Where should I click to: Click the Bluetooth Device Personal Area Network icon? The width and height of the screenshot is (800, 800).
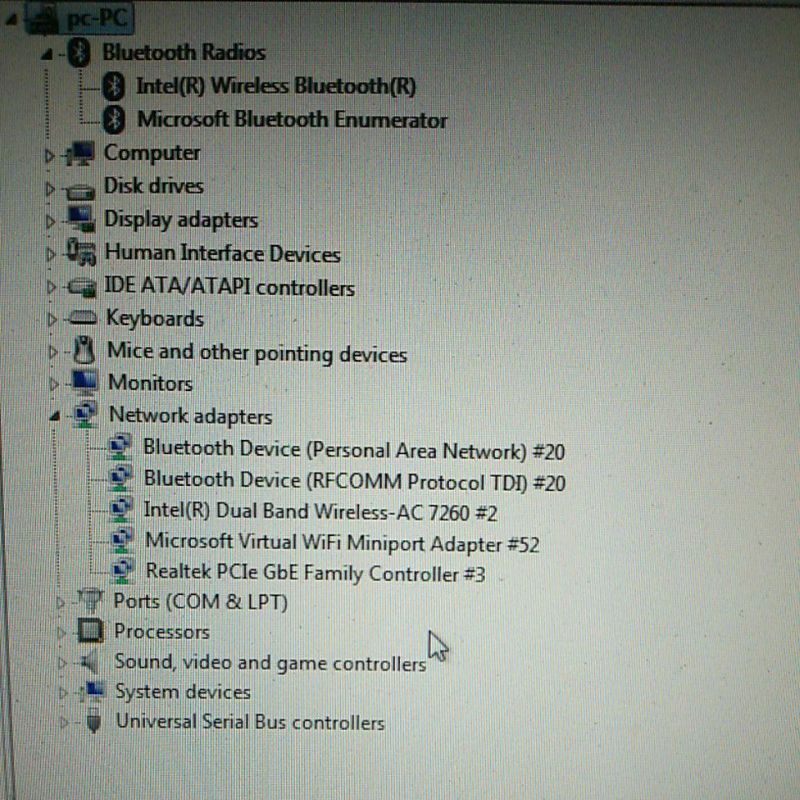(120, 447)
